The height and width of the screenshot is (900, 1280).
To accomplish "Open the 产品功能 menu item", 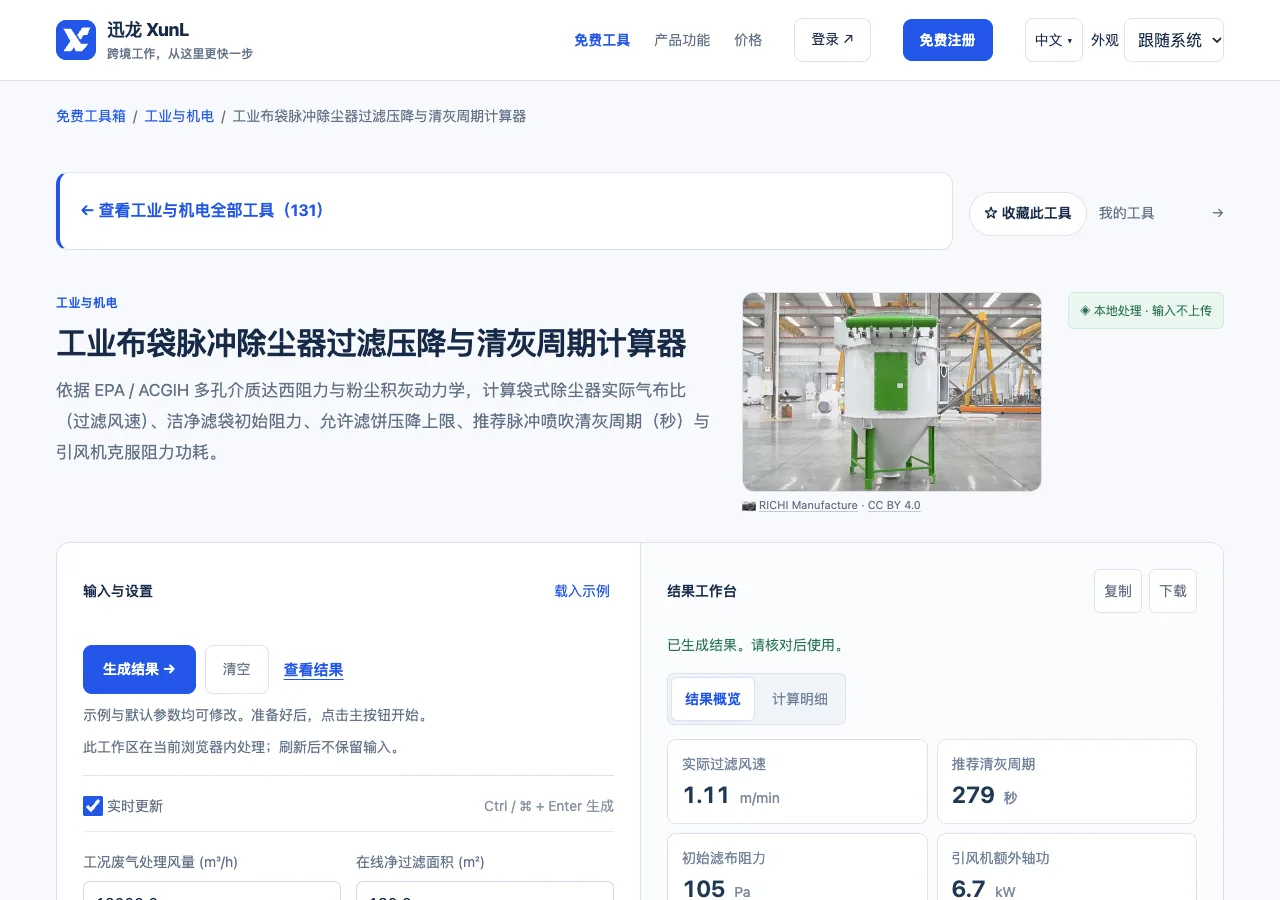I will pos(682,40).
